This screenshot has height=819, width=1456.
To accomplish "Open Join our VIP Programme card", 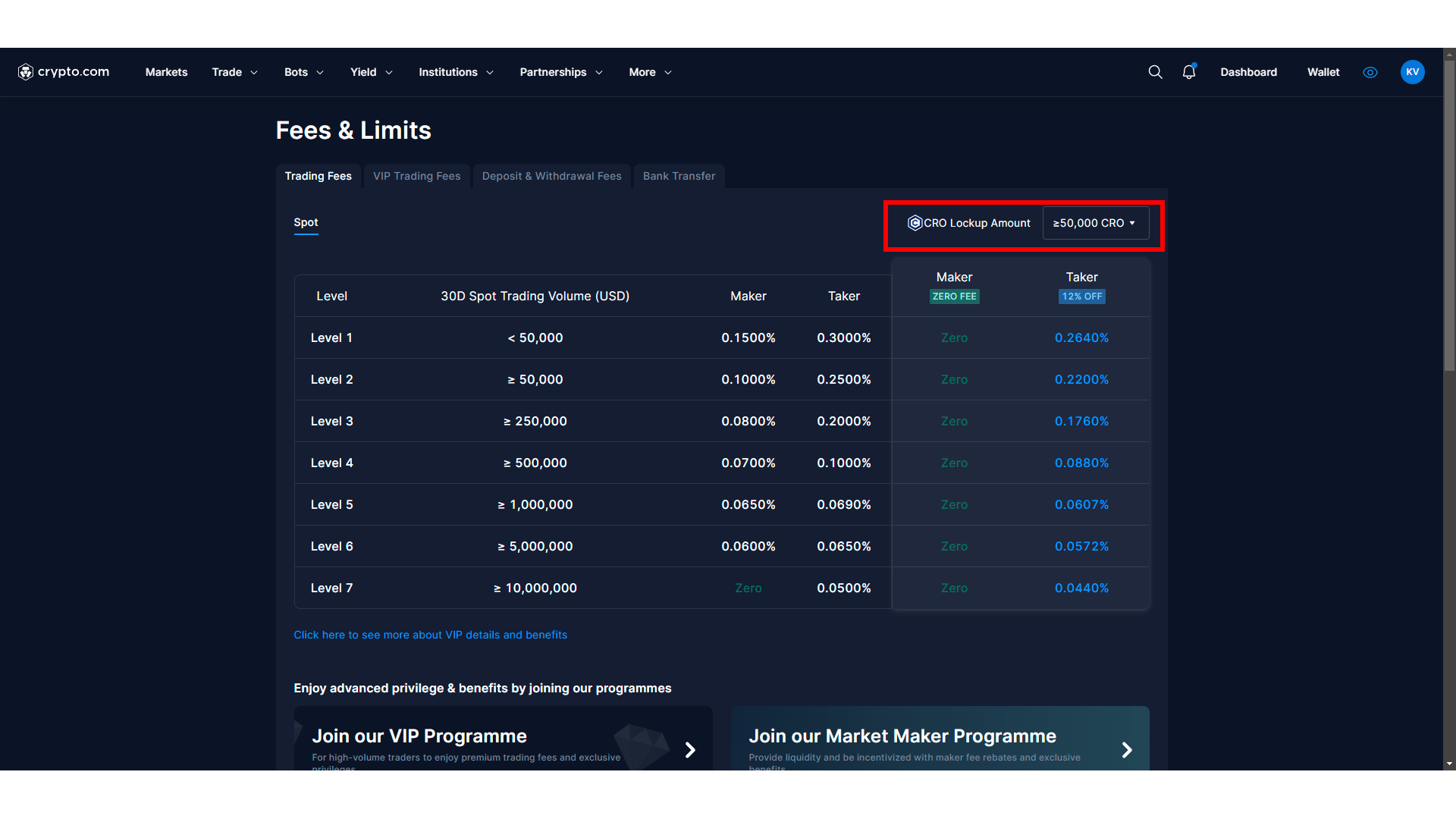I will [x=503, y=739].
